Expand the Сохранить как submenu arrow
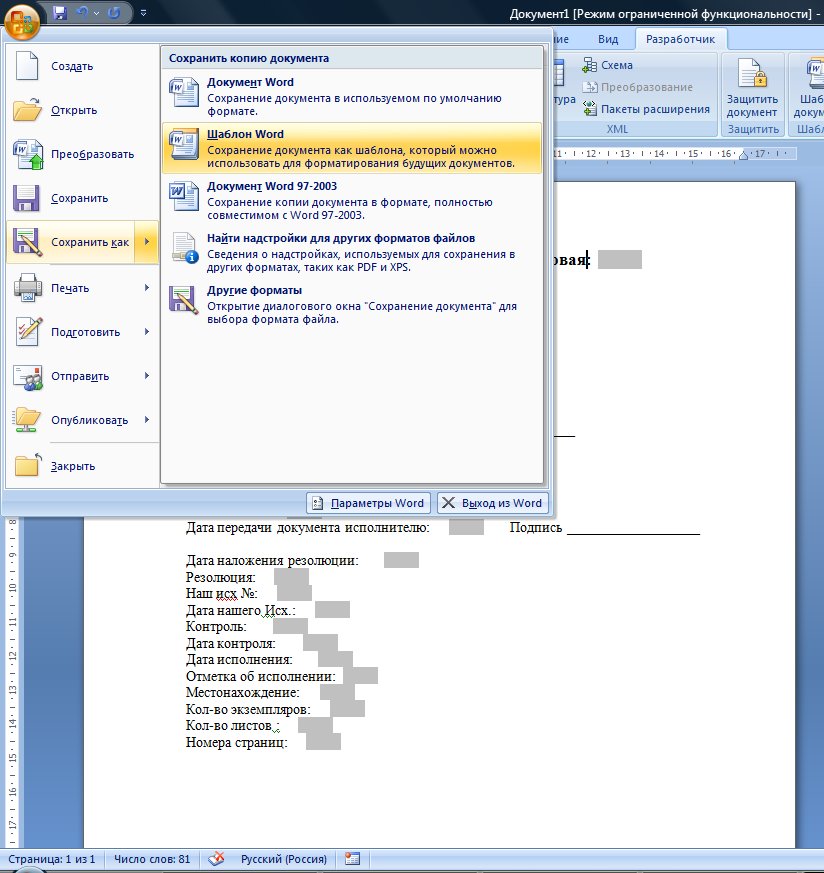Image resolution: width=824 pixels, height=873 pixels. (147, 242)
